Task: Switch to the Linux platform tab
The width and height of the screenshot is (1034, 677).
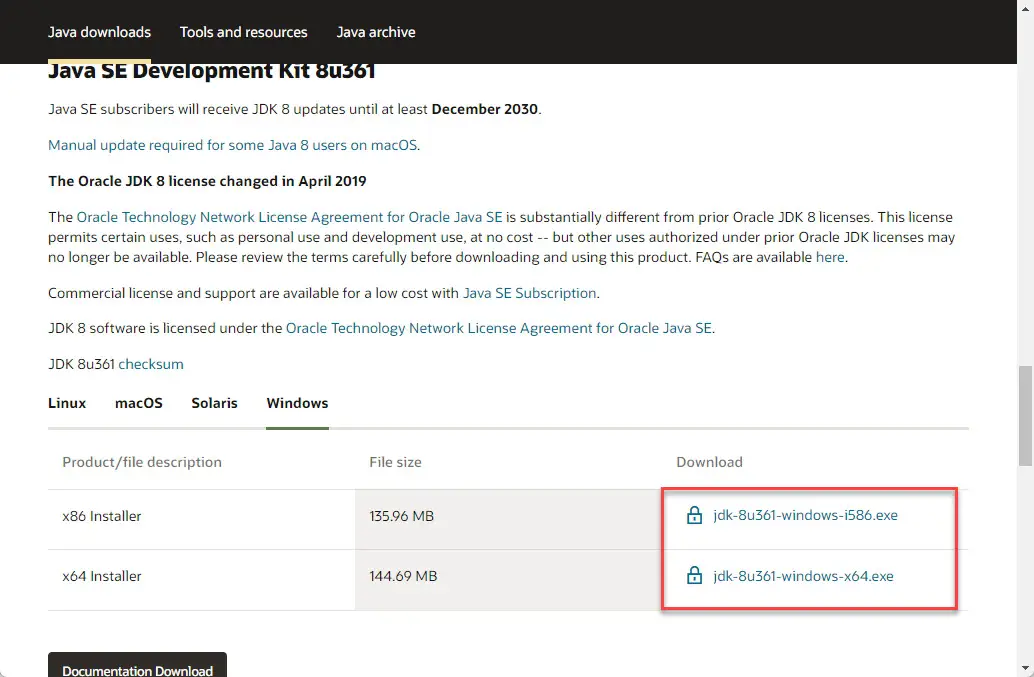Action: point(67,403)
